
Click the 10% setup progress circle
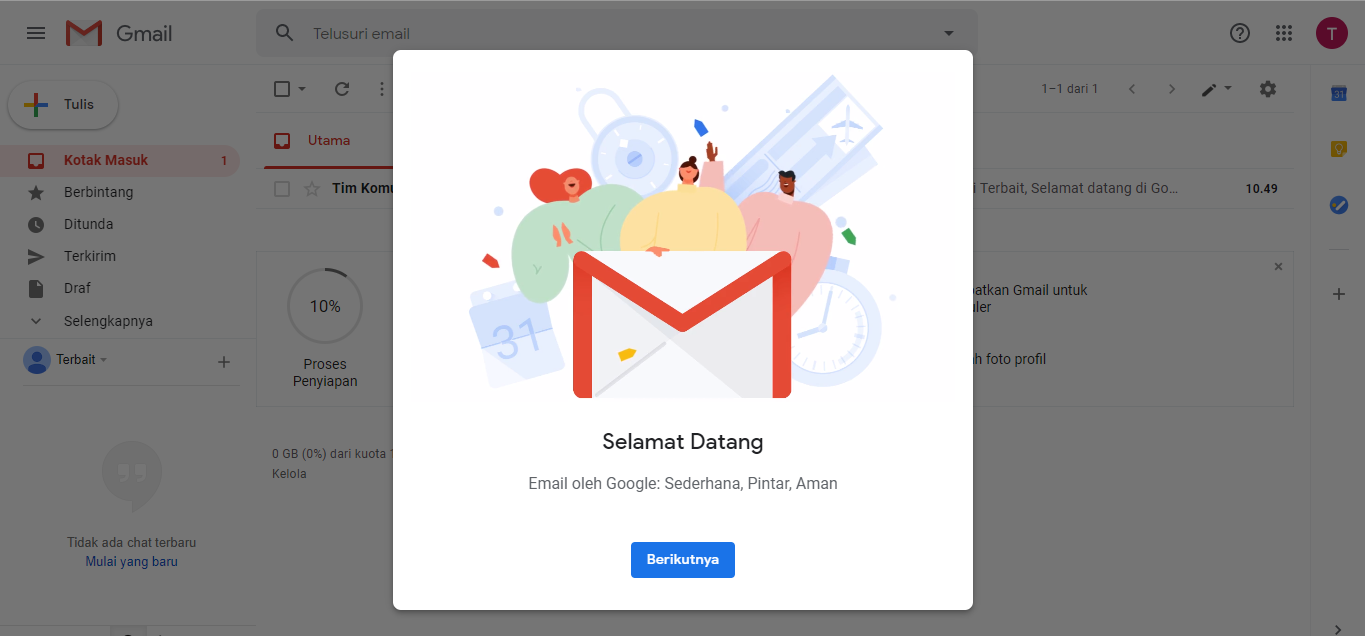[x=325, y=306]
